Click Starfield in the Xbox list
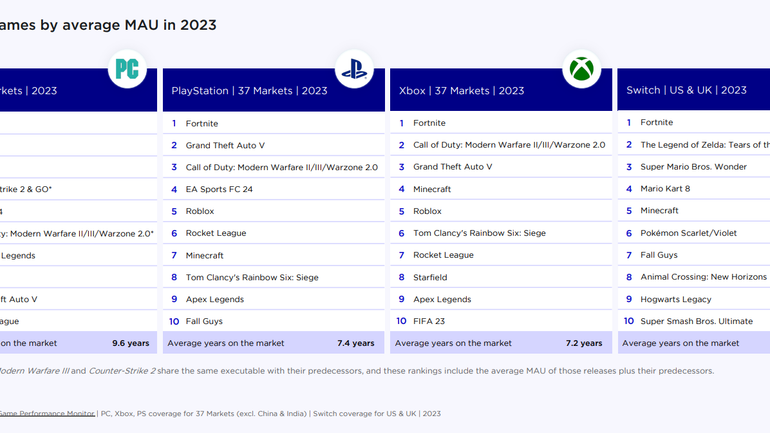This screenshot has height=433, width=770. click(x=501, y=277)
